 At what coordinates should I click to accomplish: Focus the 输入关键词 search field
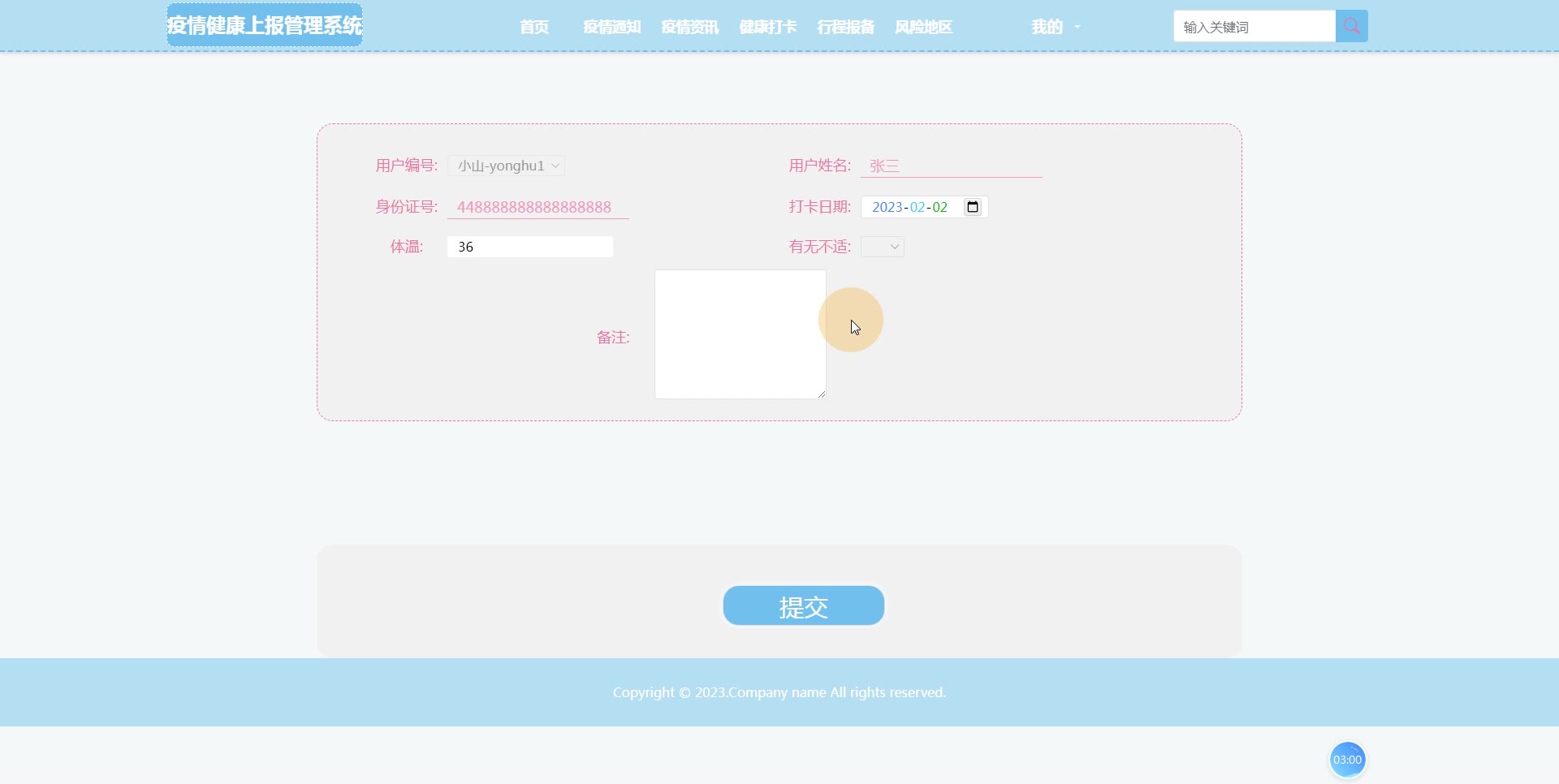pyautogui.click(x=1255, y=26)
